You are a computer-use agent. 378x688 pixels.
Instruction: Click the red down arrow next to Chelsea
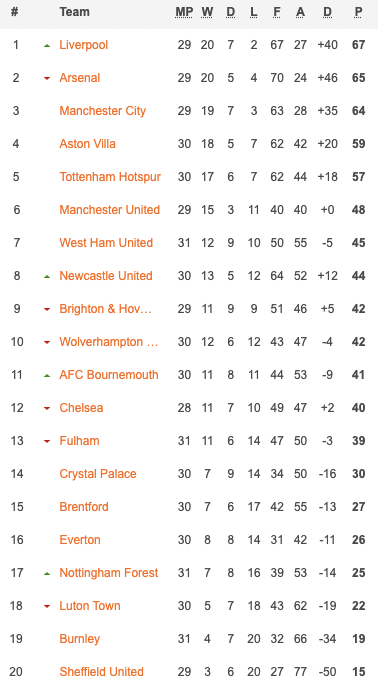[x=47, y=408]
